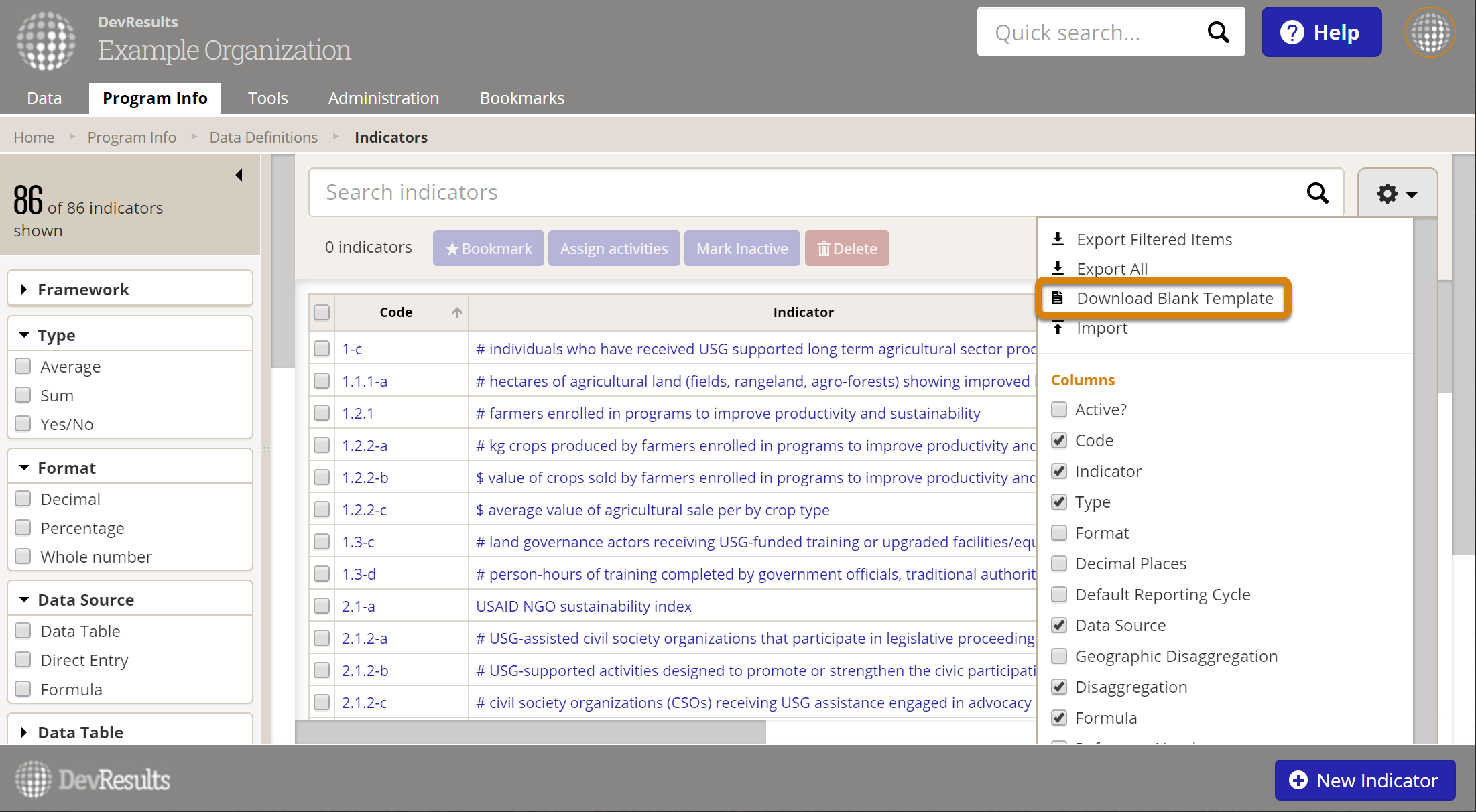This screenshot has width=1476, height=812.
Task: Click the Search indicators input field
Action: click(804, 193)
